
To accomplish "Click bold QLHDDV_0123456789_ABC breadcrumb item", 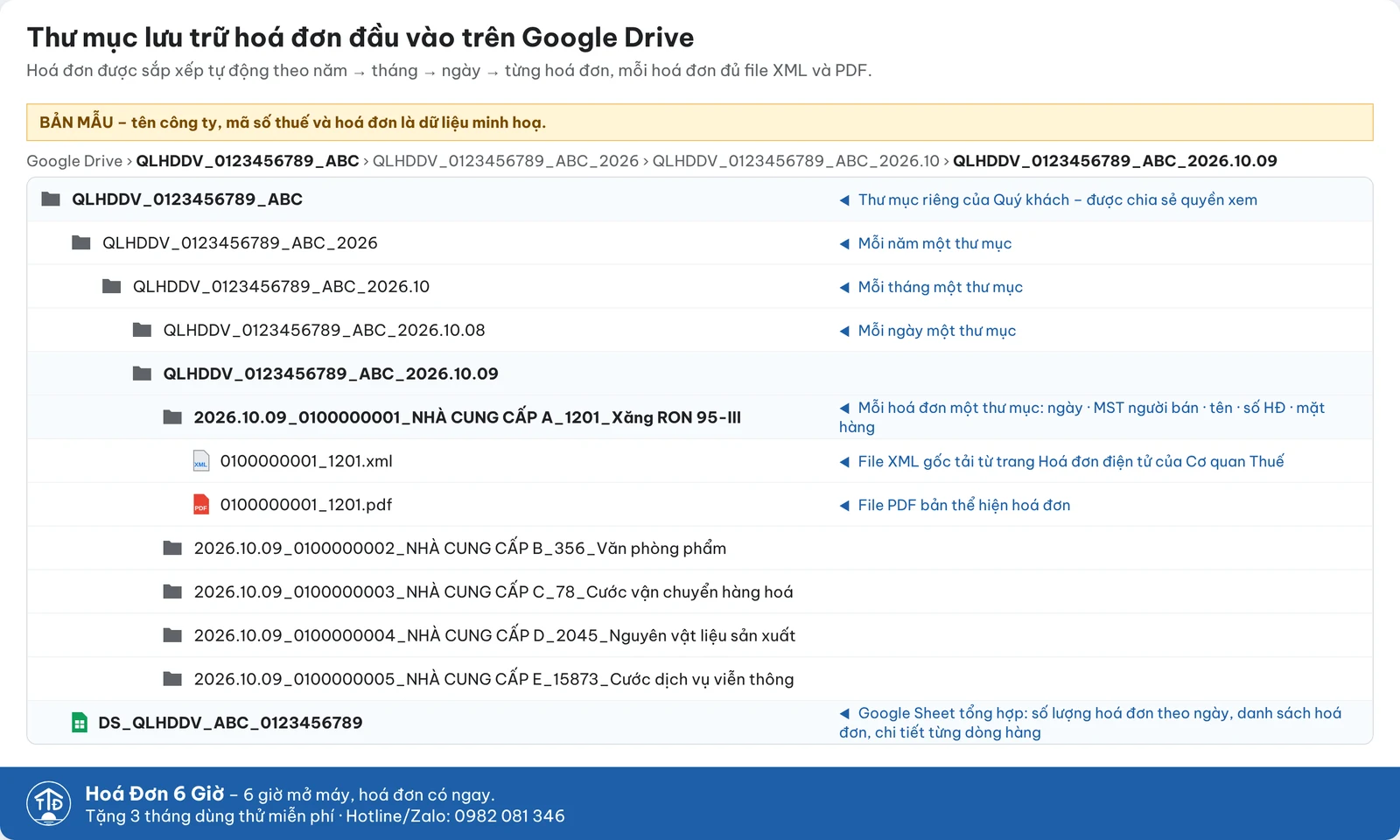I will 248,161.
